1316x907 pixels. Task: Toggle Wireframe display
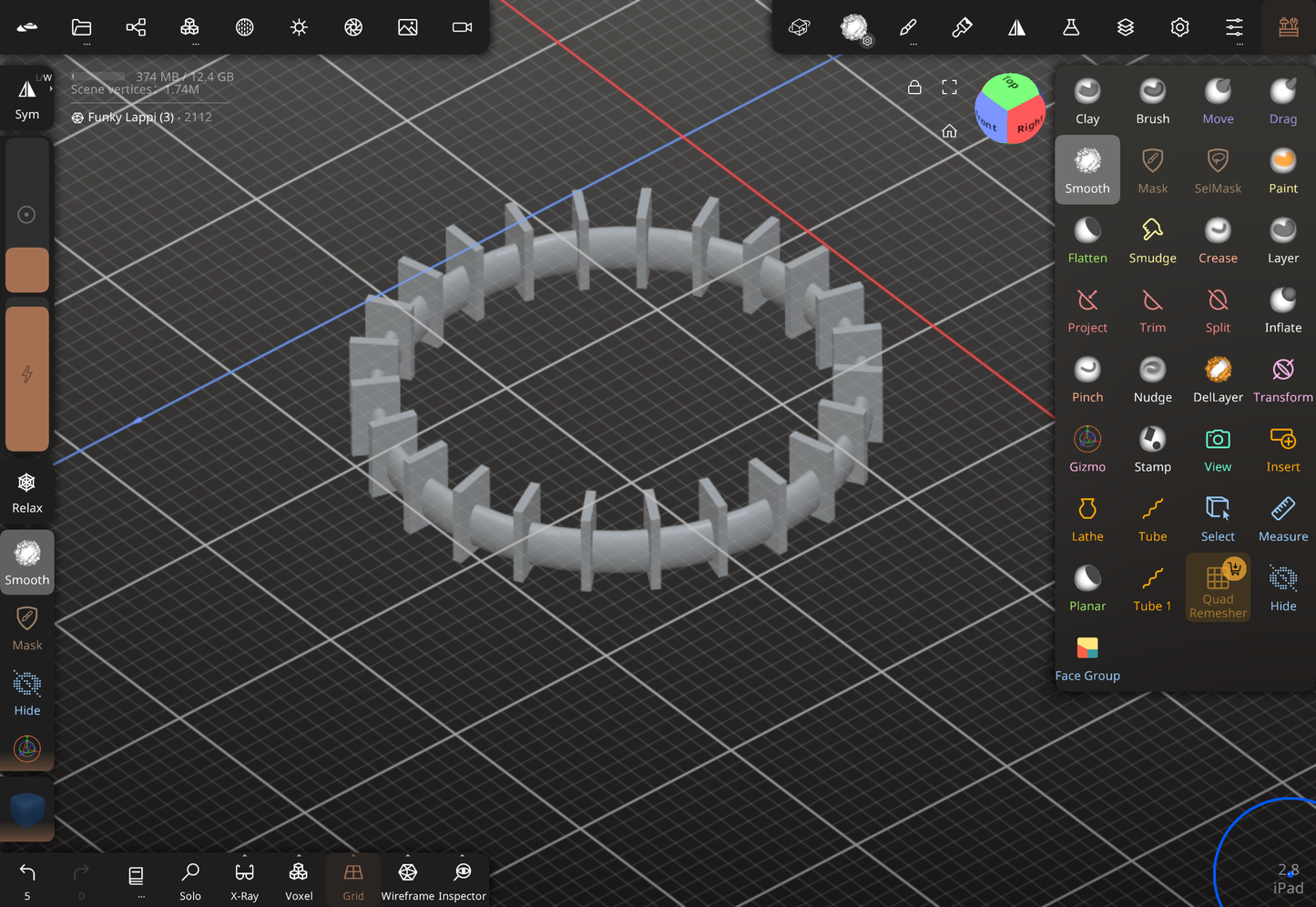[x=407, y=878]
